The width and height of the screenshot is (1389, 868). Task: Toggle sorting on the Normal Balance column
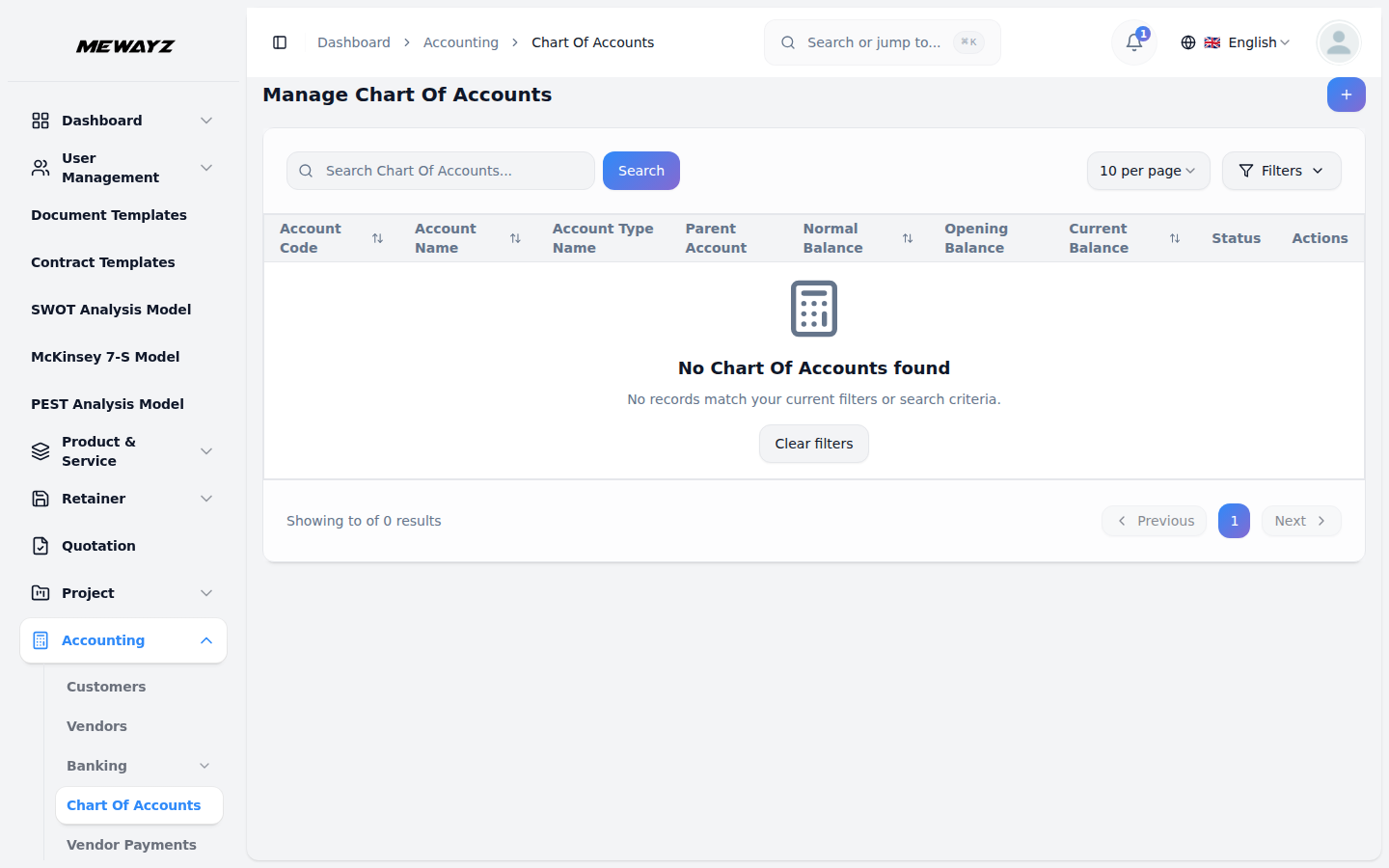(x=907, y=237)
